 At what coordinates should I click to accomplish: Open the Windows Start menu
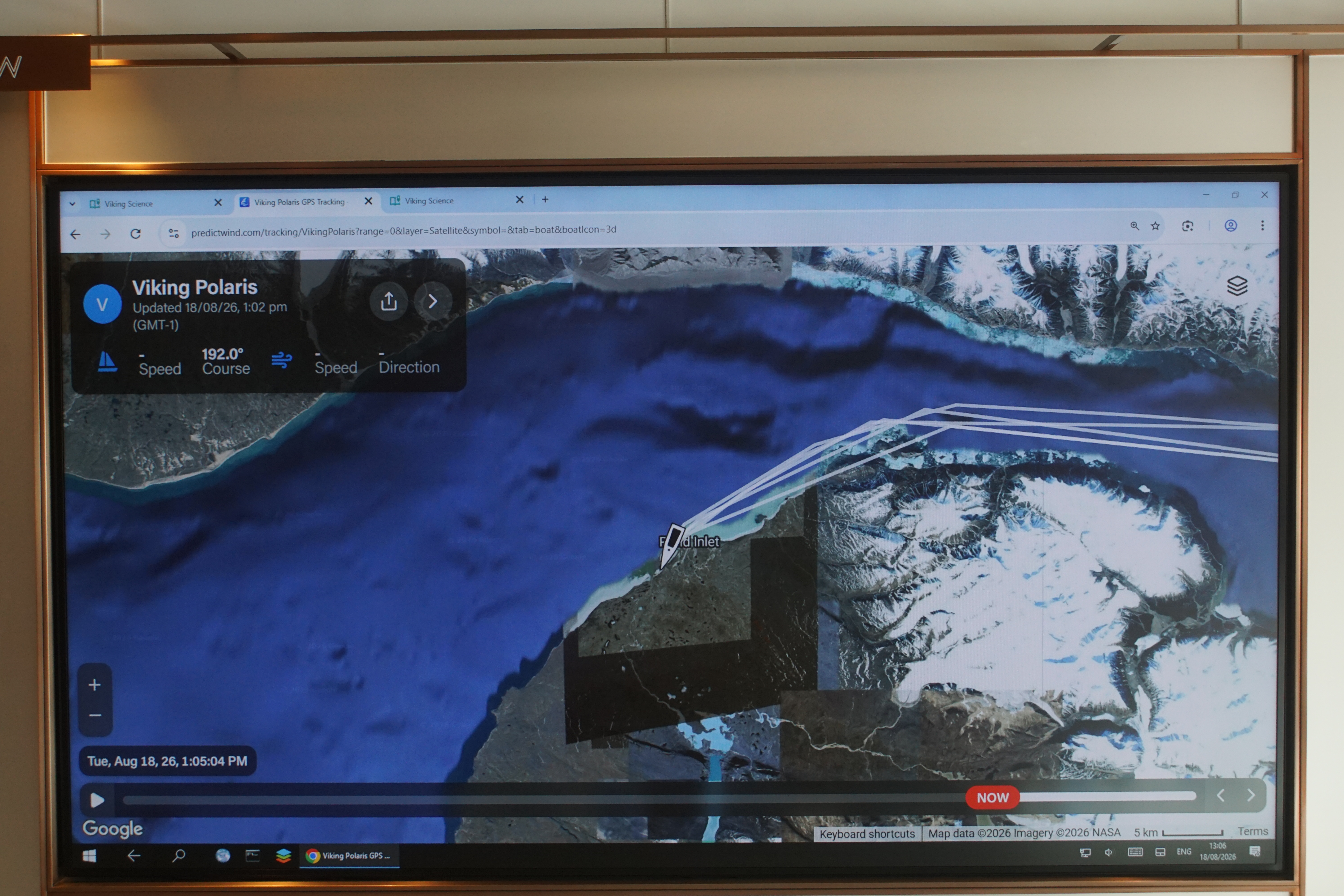click(x=90, y=855)
